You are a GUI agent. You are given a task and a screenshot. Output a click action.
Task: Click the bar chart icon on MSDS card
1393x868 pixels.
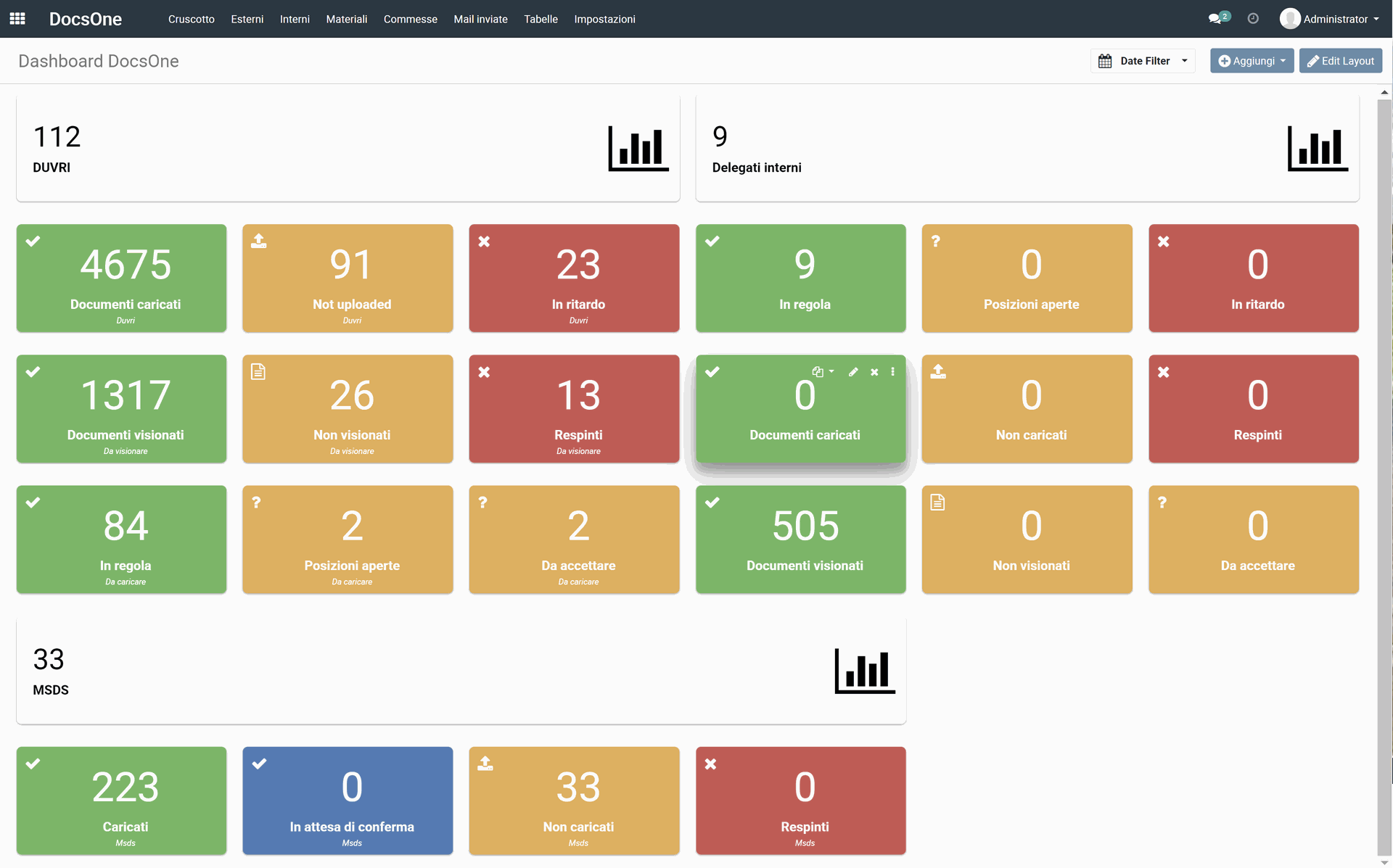point(864,671)
